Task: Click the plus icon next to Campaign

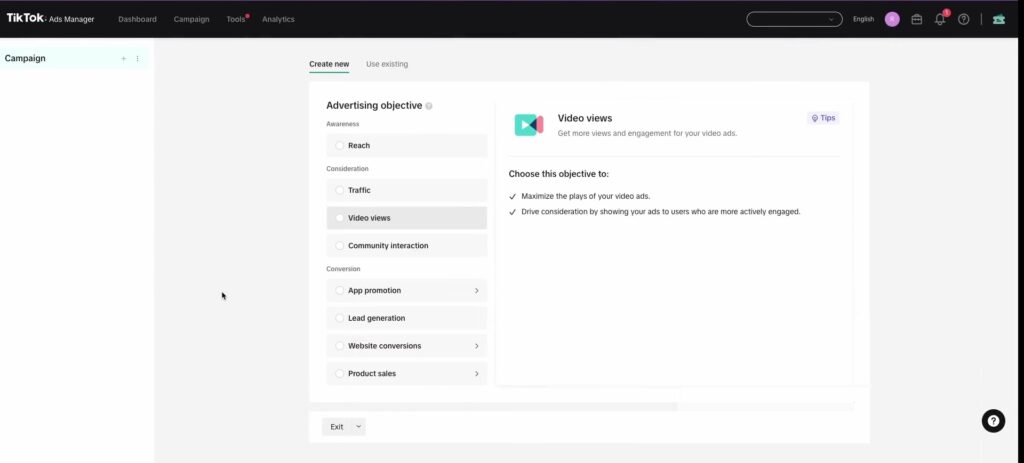Action: click(123, 59)
